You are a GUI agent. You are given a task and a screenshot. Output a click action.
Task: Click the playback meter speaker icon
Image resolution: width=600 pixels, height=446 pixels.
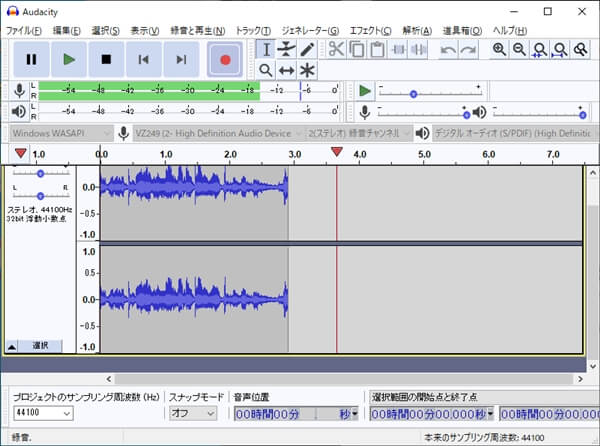18,112
